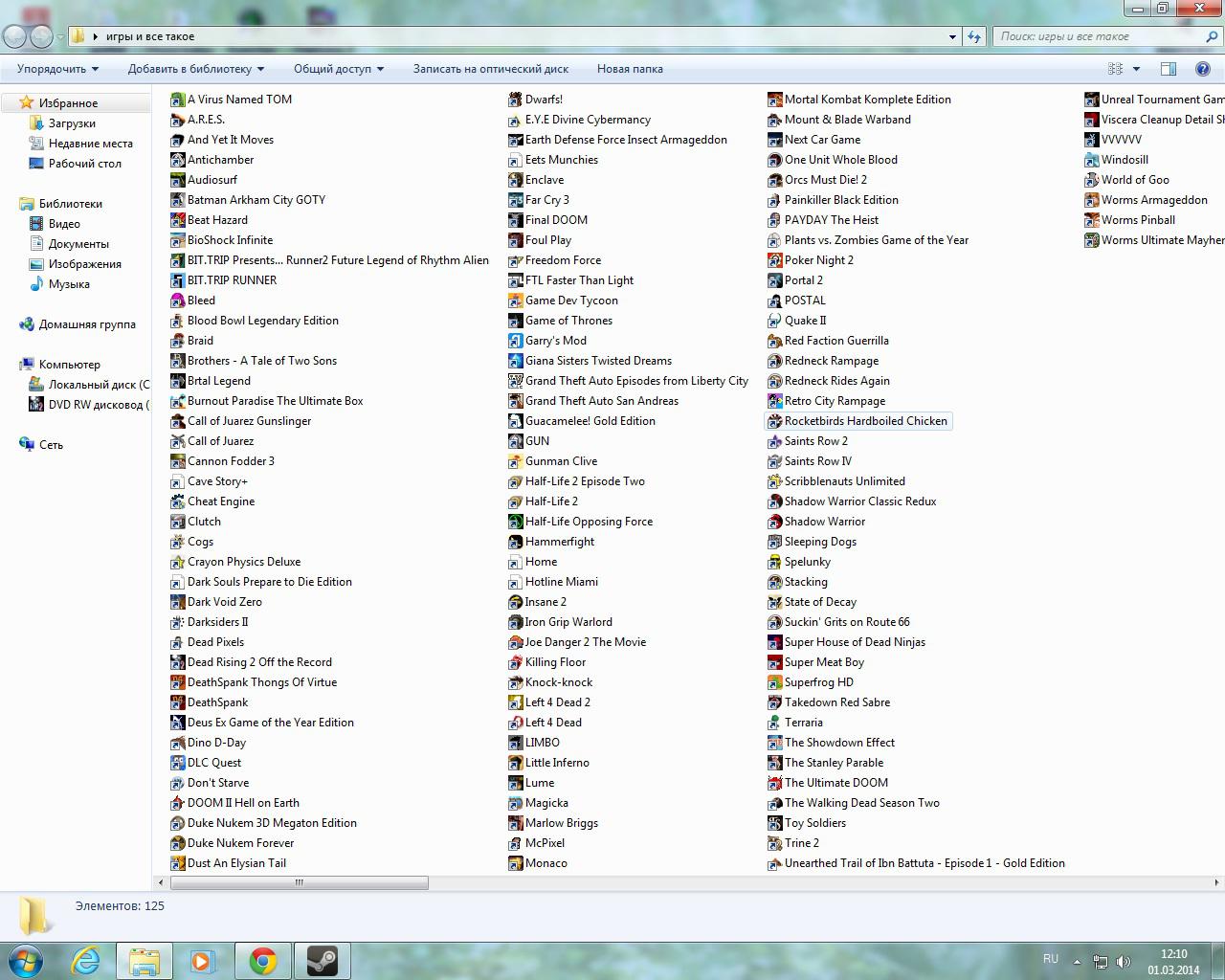
Task: Click the RU language indicator
Action: (x=1051, y=959)
